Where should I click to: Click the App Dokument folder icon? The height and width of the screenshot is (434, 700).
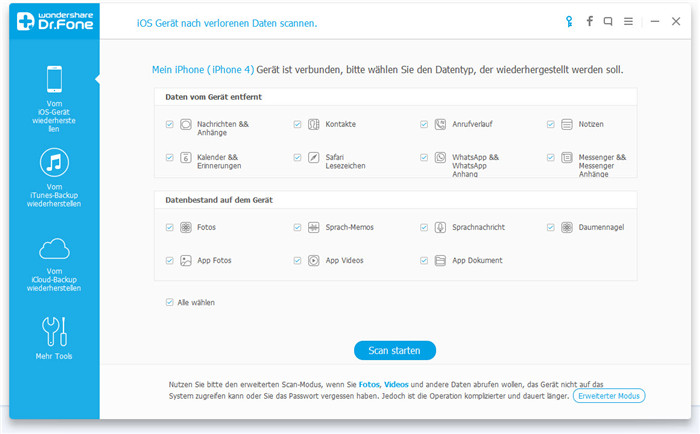[x=440, y=260]
